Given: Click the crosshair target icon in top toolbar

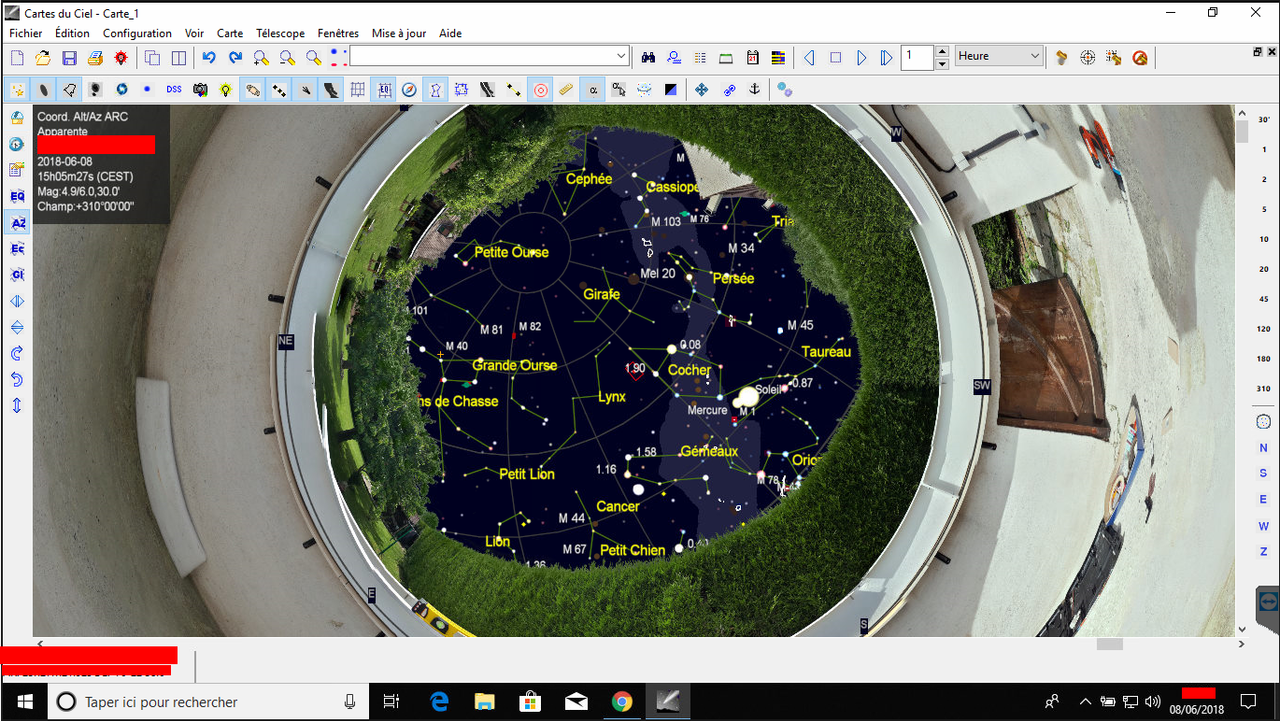Looking at the screenshot, I should point(1088,58).
